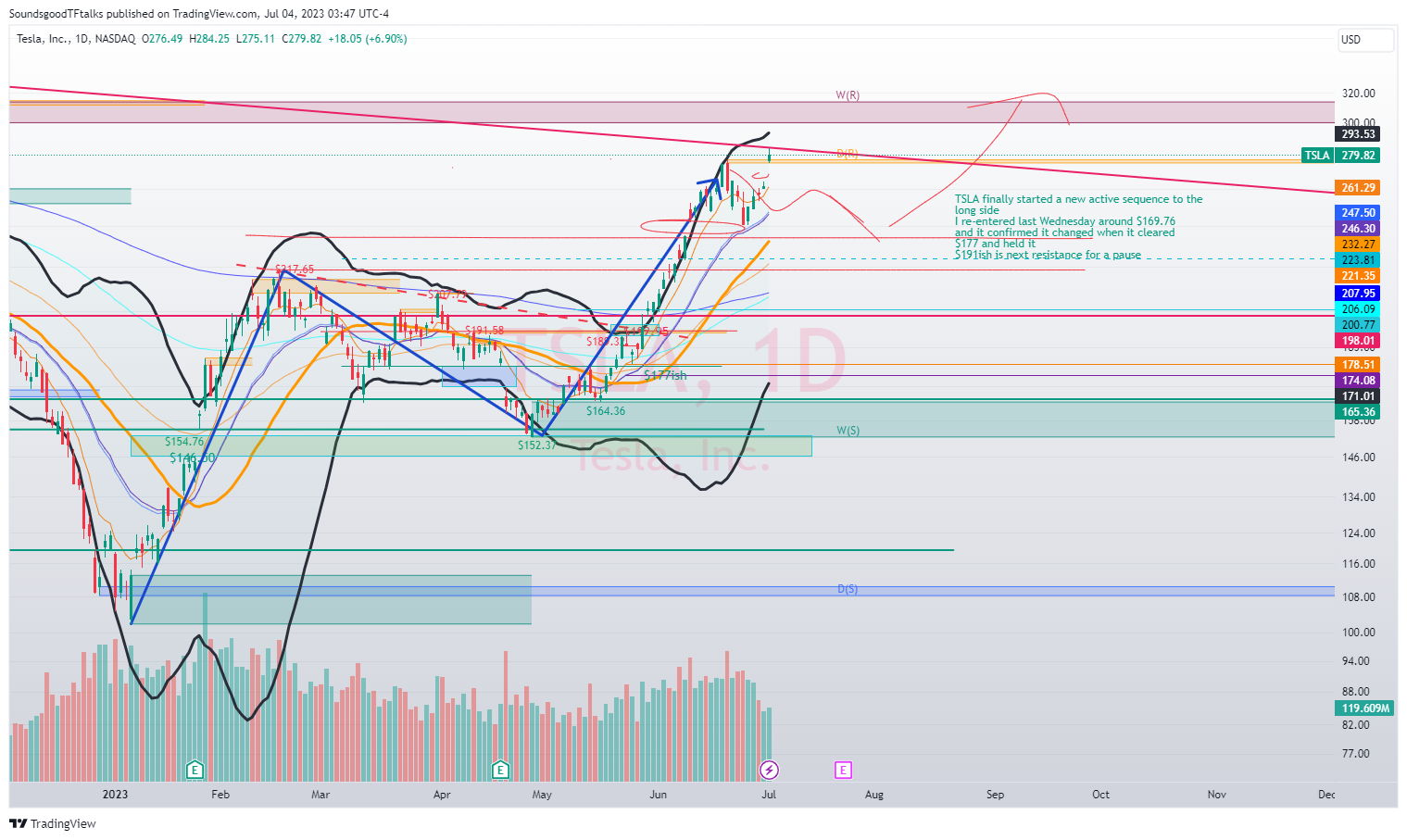This screenshot has height=840, width=1407.
Task: Select the 200.77 teal price label
Action: coord(1358,325)
